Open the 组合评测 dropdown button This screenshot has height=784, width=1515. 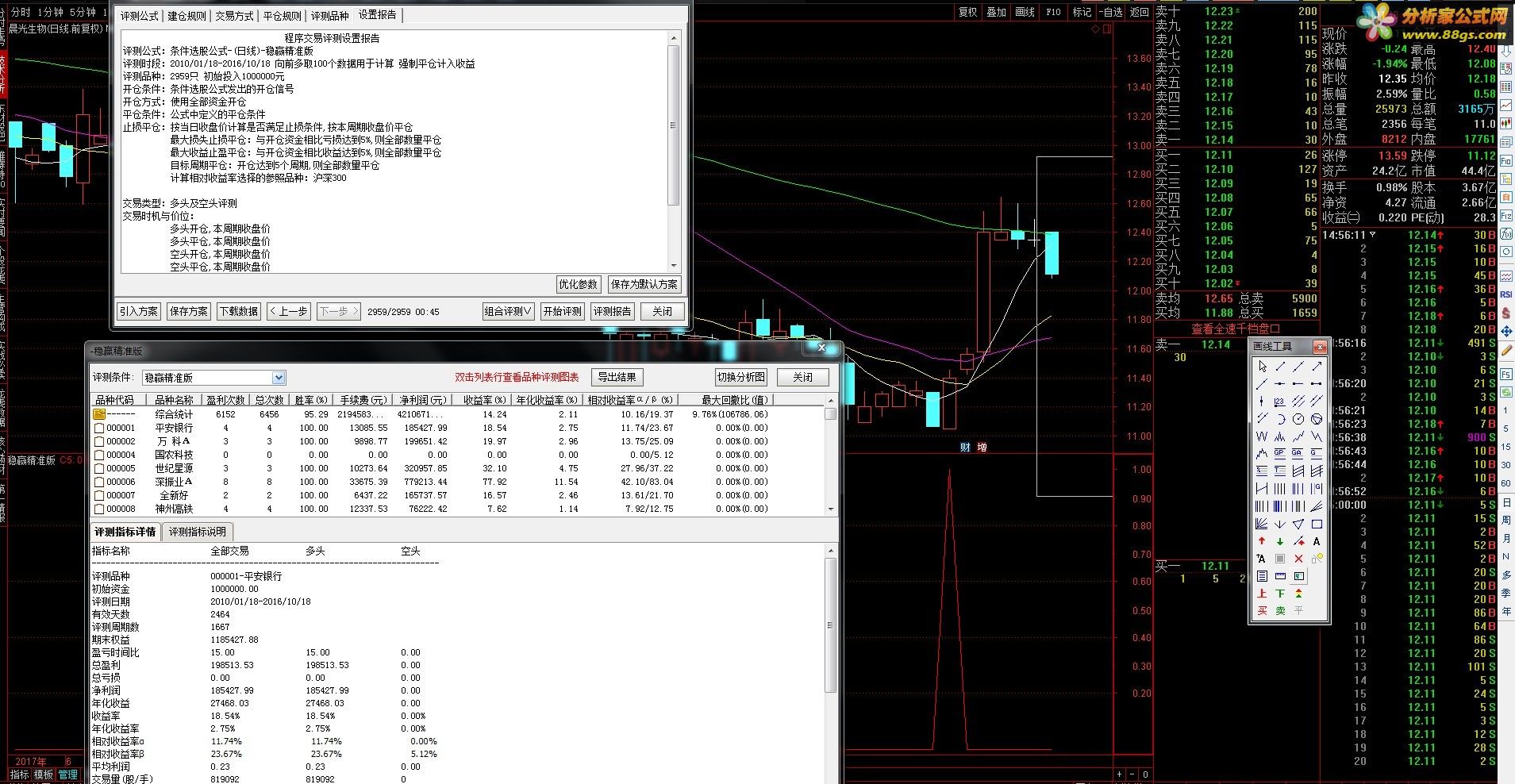pyautogui.click(x=509, y=311)
